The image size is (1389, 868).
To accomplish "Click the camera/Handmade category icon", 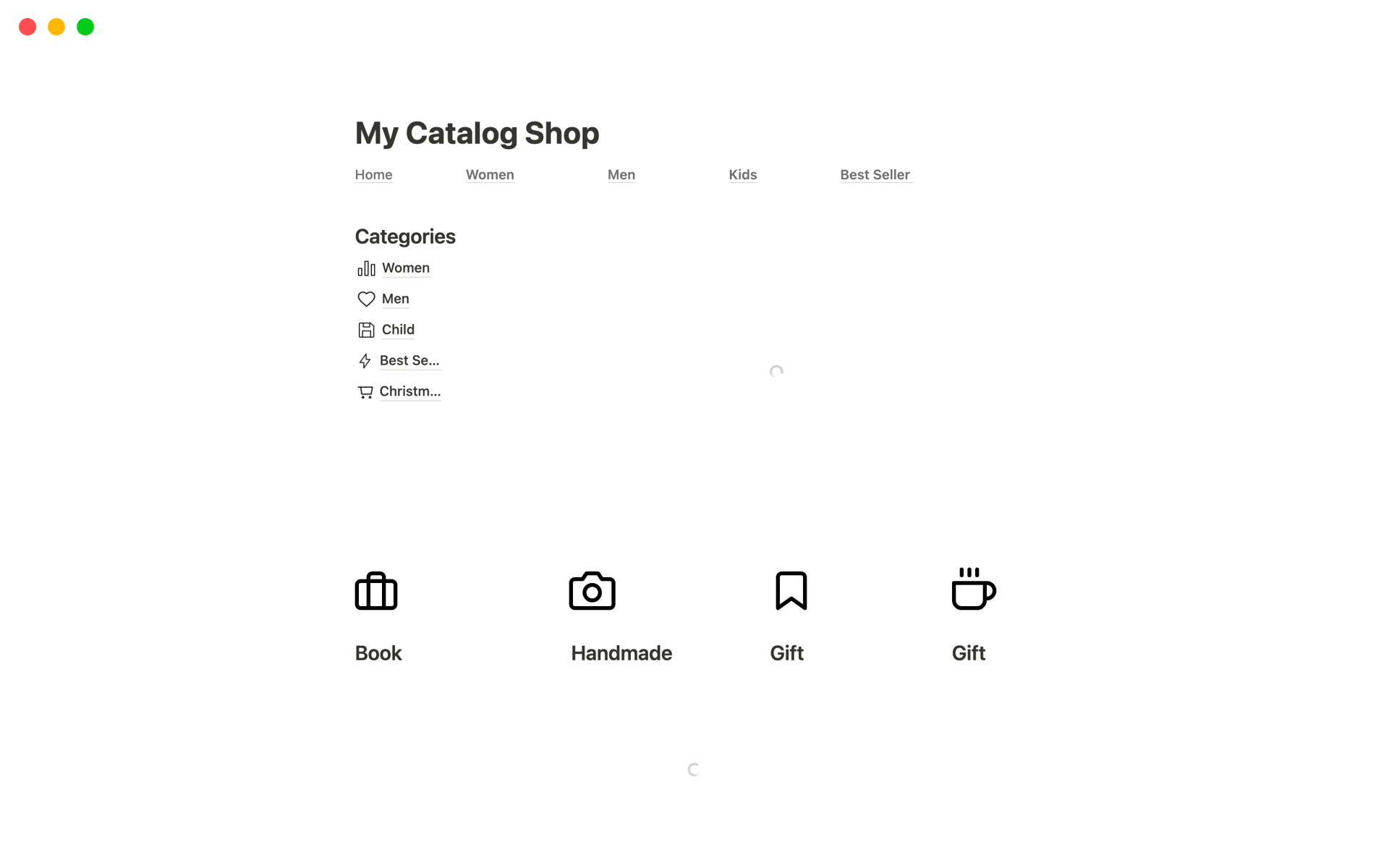I will tap(591, 590).
